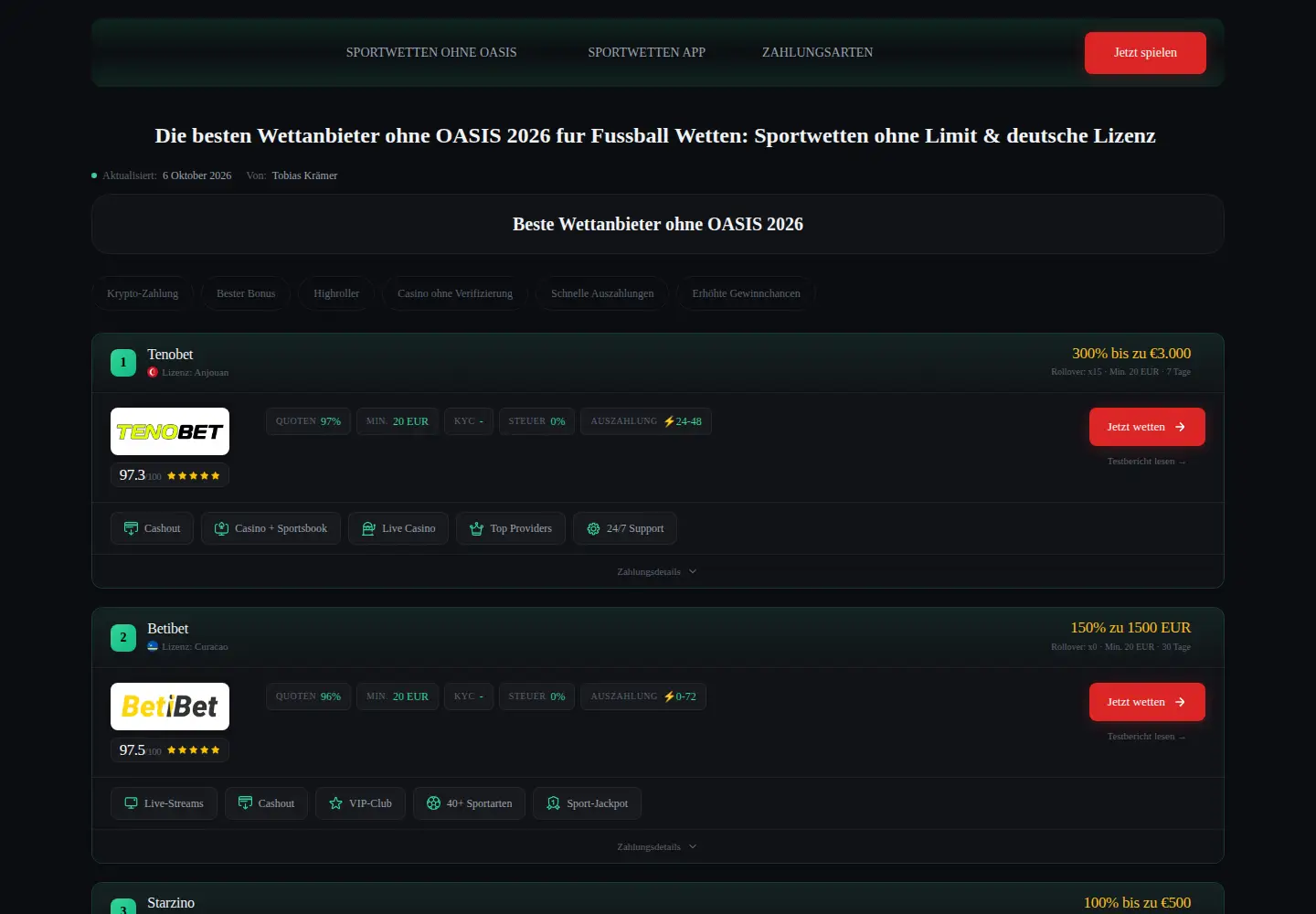1316x914 pixels.
Task: Click Jetzt wetten for Betibet
Action: click(1147, 702)
